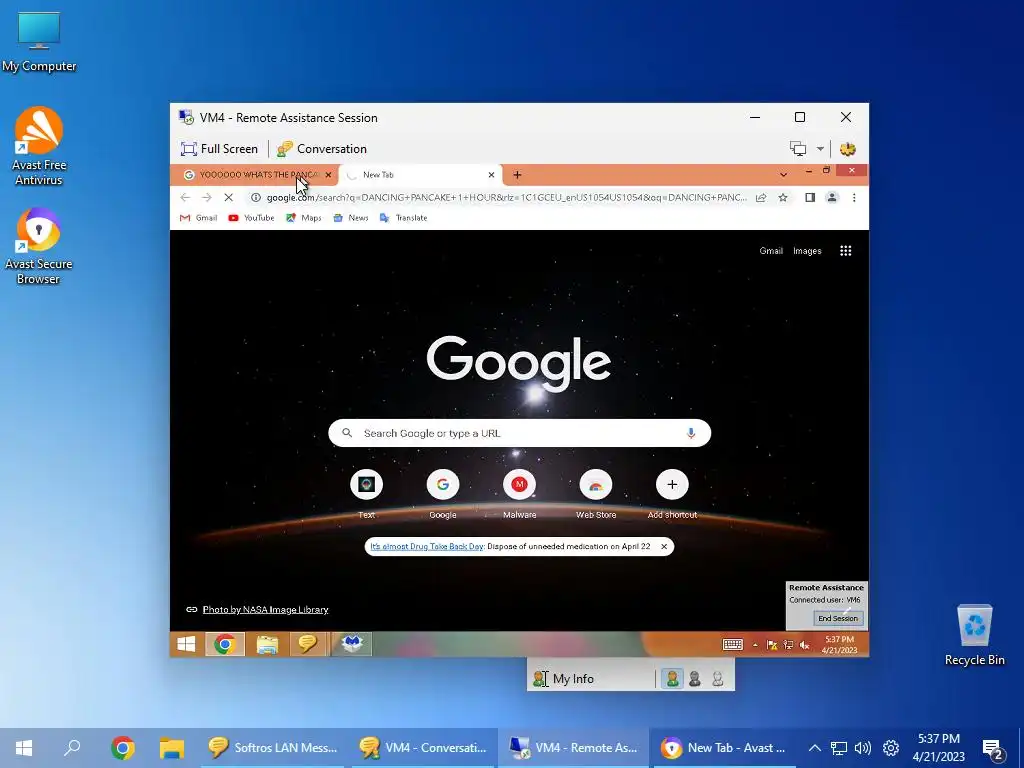This screenshot has height=768, width=1024.
Task: Expand the host taskbar hidden icons chevron
Action: [x=814, y=748]
